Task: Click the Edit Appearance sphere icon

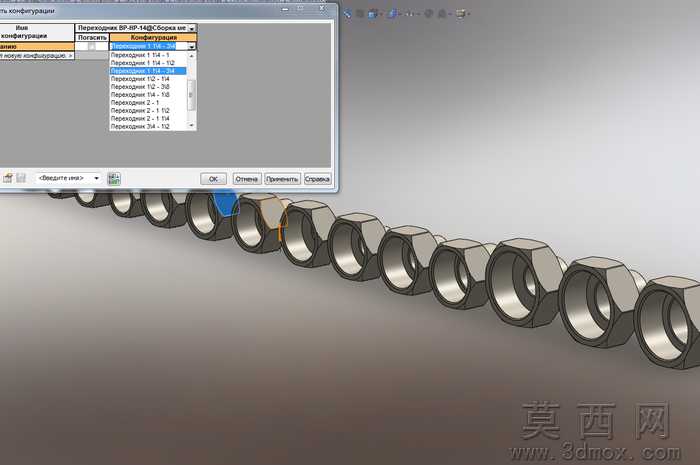Action: click(x=429, y=14)
